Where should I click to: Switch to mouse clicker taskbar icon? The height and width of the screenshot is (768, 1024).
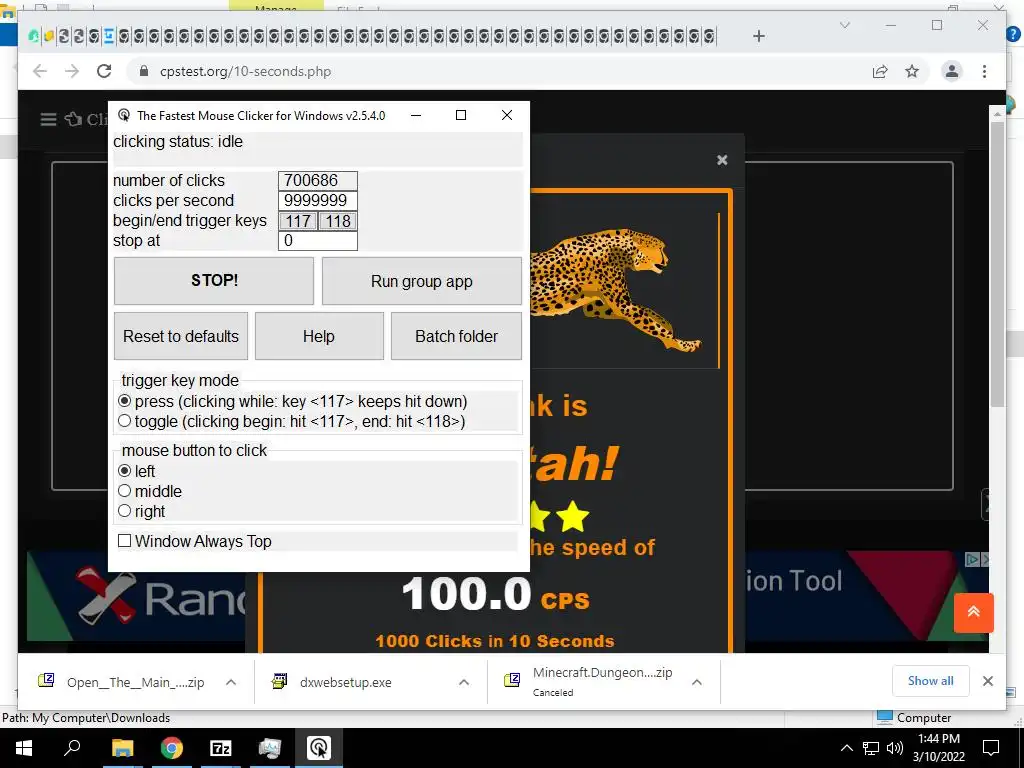[x=319, y=748]
